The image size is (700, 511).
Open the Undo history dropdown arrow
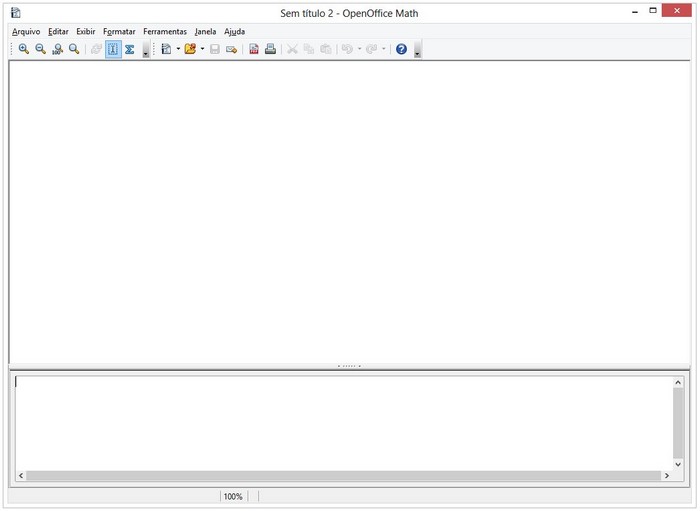click(x=359, y=49)
